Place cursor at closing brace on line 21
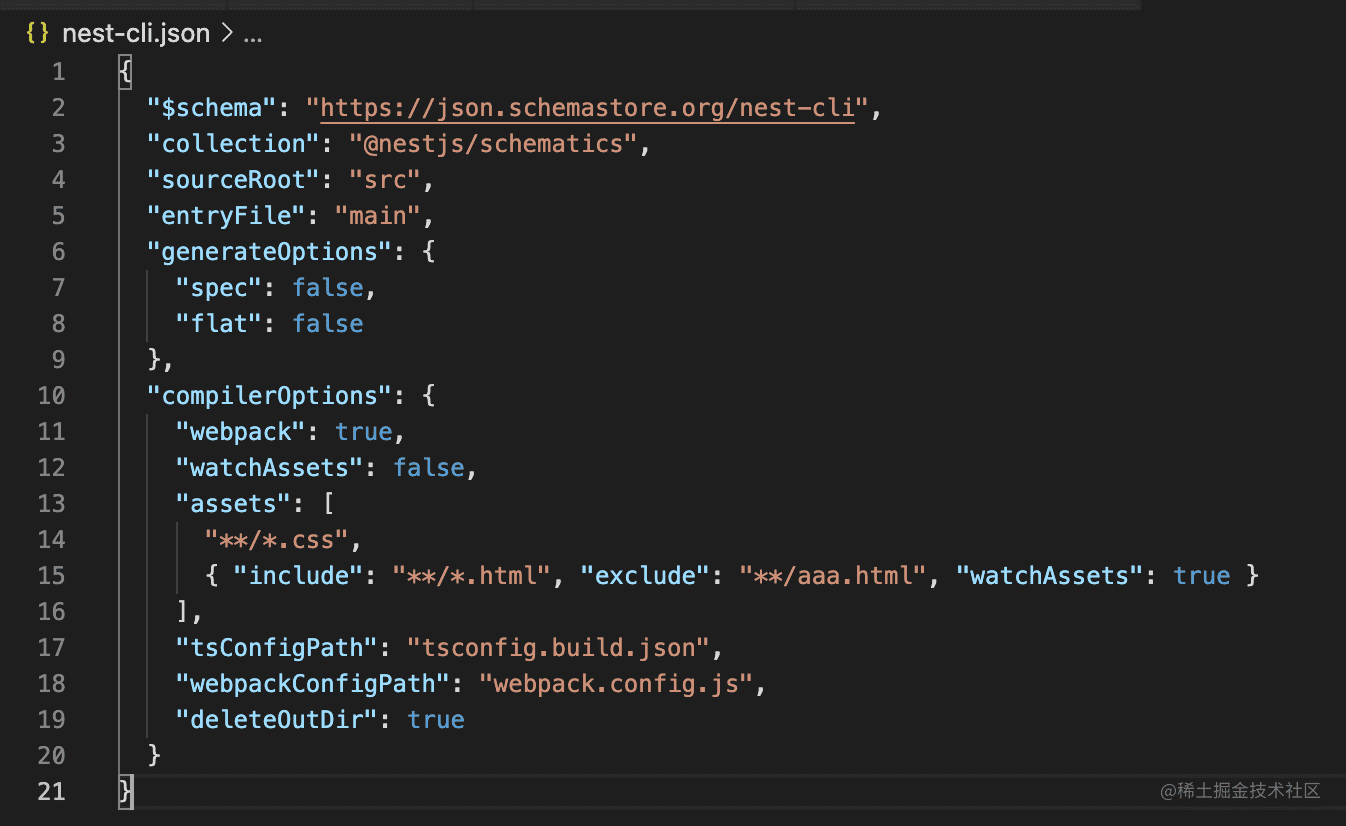The width and height of the screenshot is (1346, 826). 125,792
